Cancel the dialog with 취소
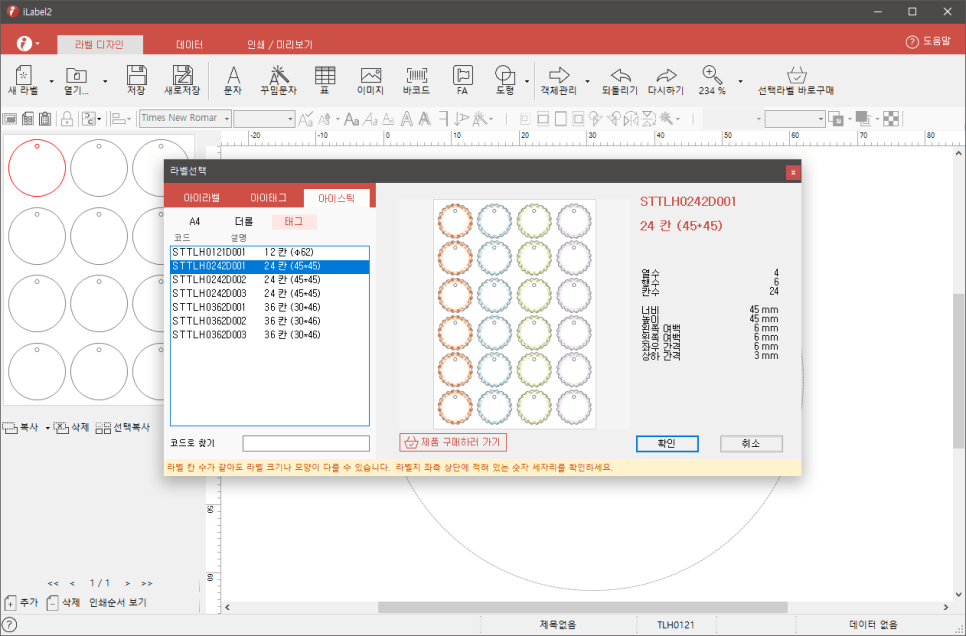 click(751, 444)
